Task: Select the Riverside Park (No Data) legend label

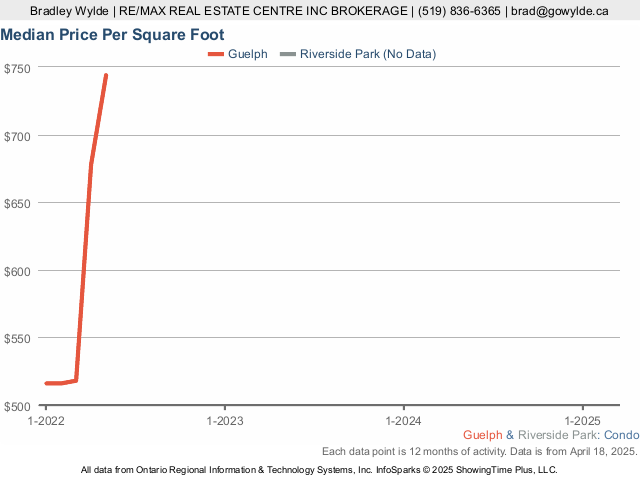Action: (368, 54)
